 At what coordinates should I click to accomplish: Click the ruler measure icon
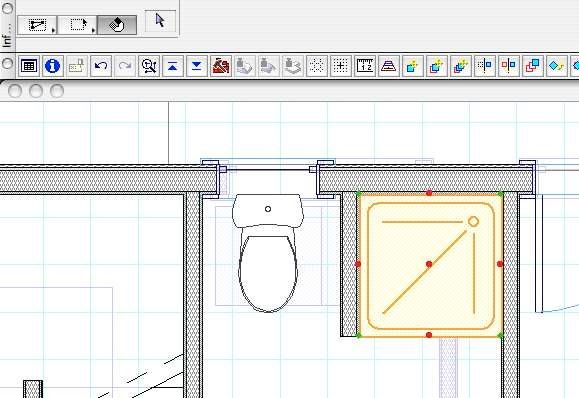tap(365, 66)
